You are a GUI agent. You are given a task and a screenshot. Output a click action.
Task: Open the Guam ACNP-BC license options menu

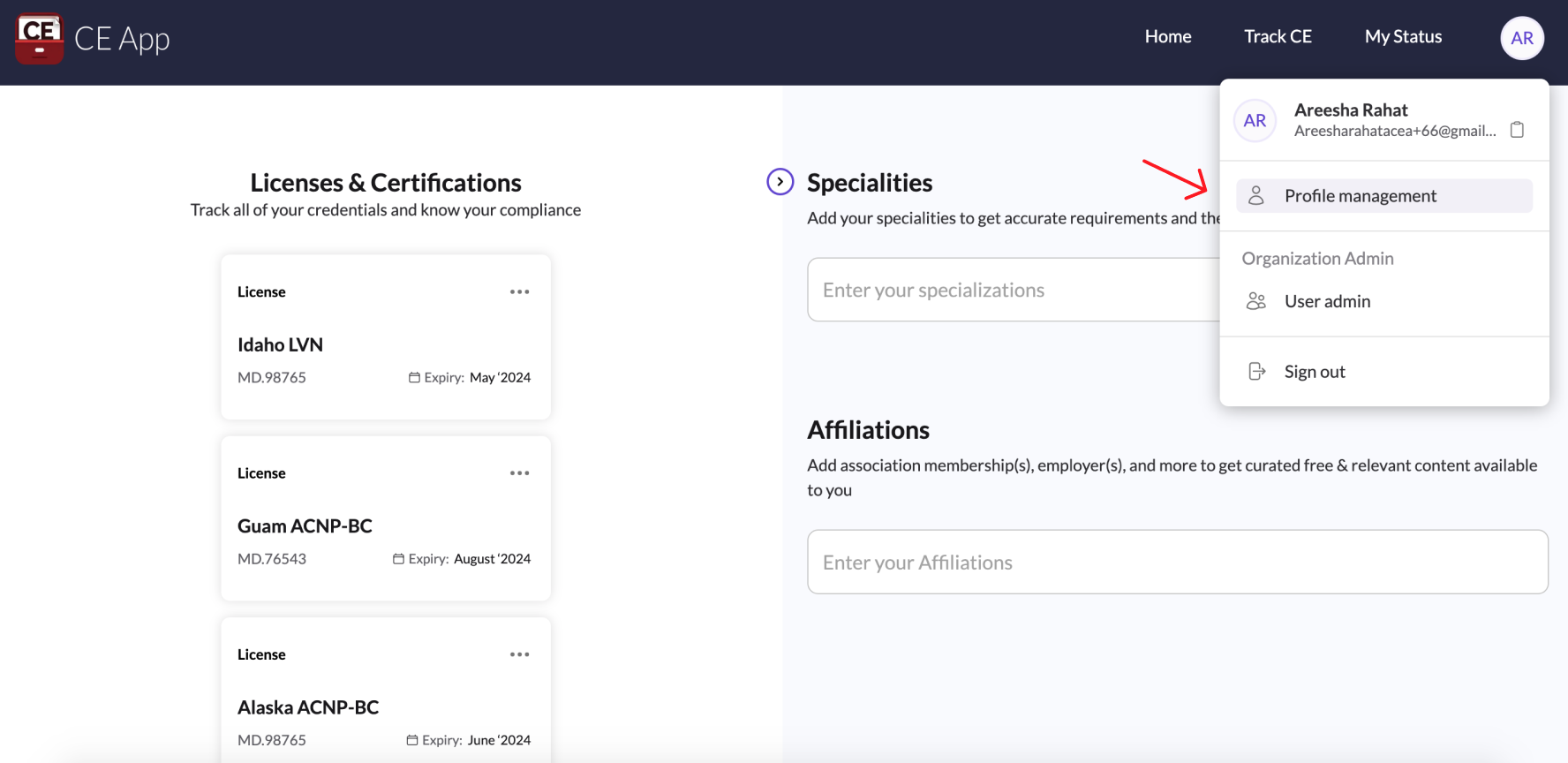point(520,473)
